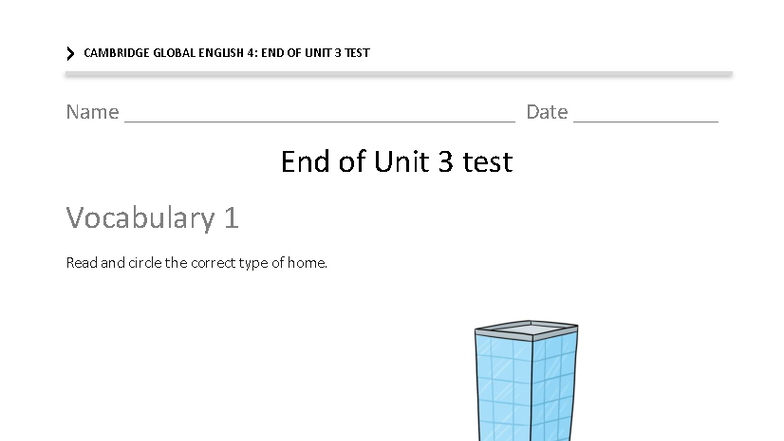This screenshot has height=441, width=784.
Task: Click the word "End" in the large title
Action: click(305, 162)
